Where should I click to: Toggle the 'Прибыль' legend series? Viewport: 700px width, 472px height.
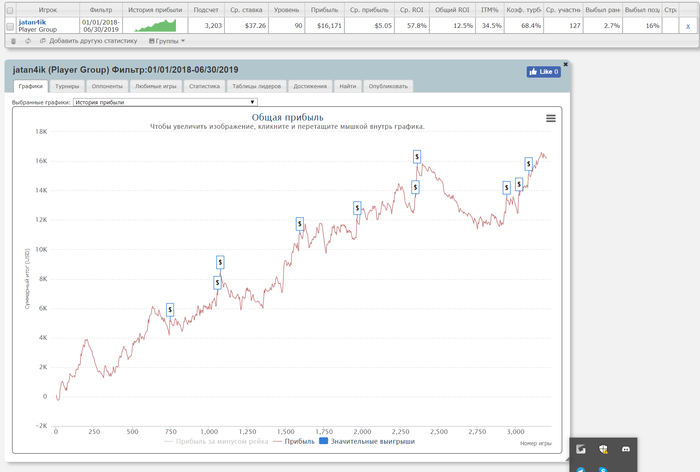pos(294,441)
